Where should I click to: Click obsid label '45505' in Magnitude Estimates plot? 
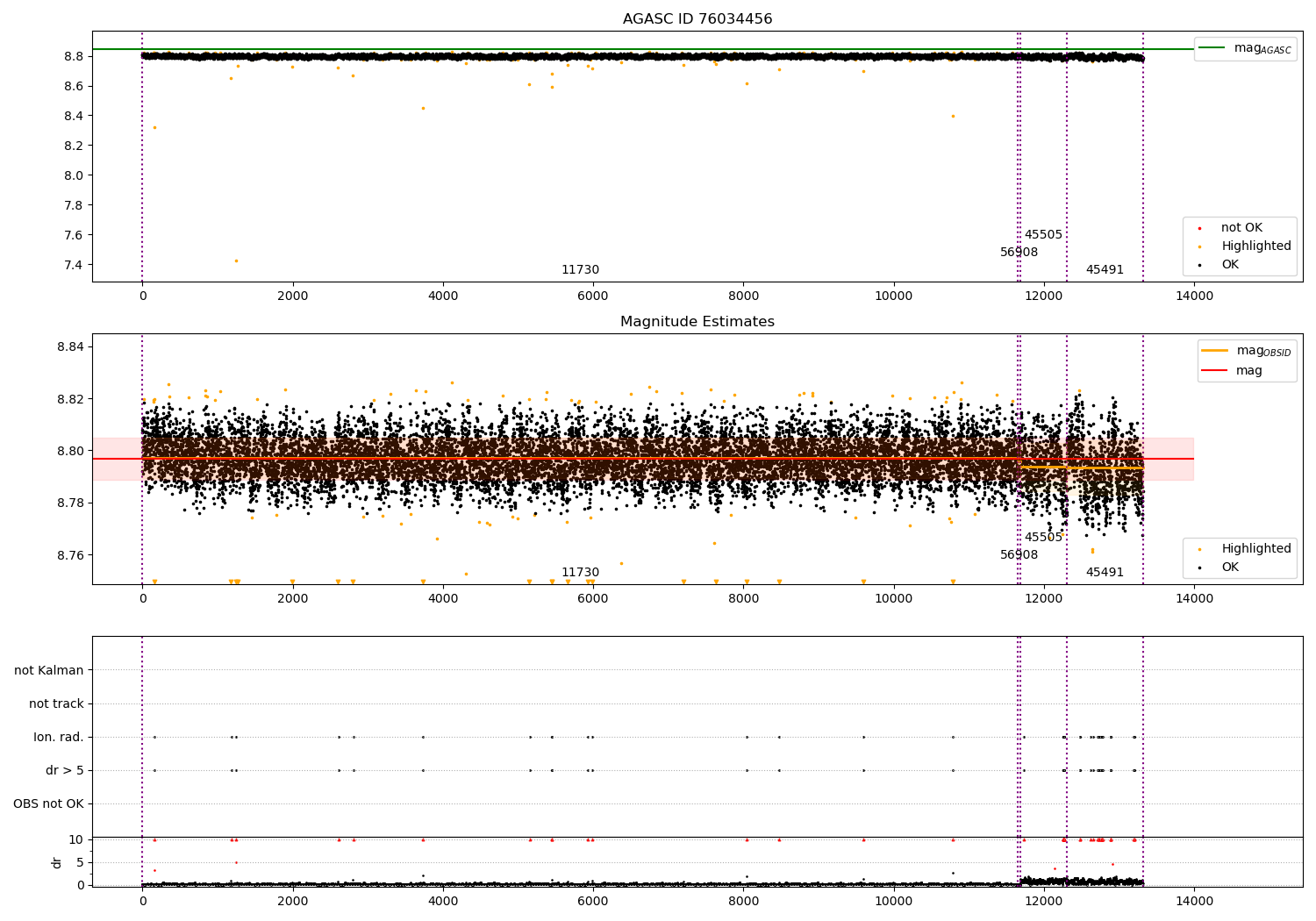[1043, 538]
